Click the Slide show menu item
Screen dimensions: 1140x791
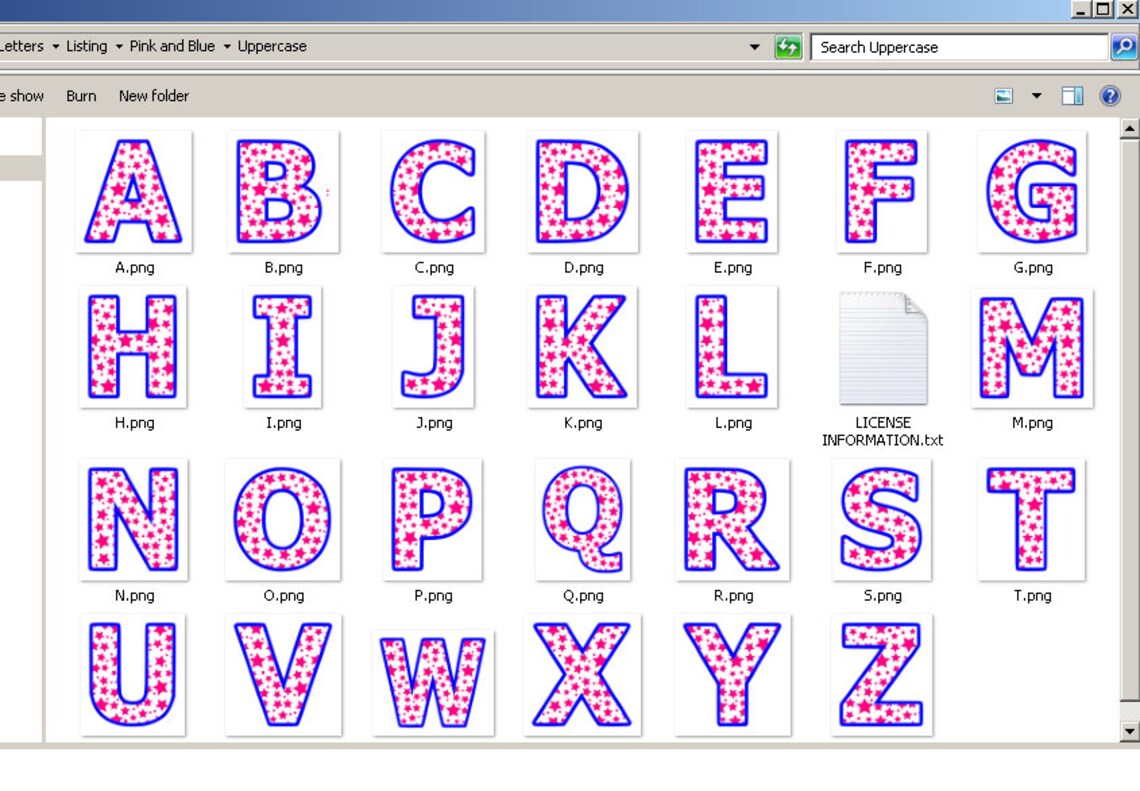pyautogui.click(x=20, y=95)
